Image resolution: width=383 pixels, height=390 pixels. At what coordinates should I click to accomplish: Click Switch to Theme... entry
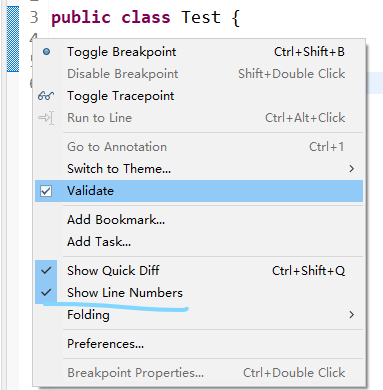click(x=199, y=169)
